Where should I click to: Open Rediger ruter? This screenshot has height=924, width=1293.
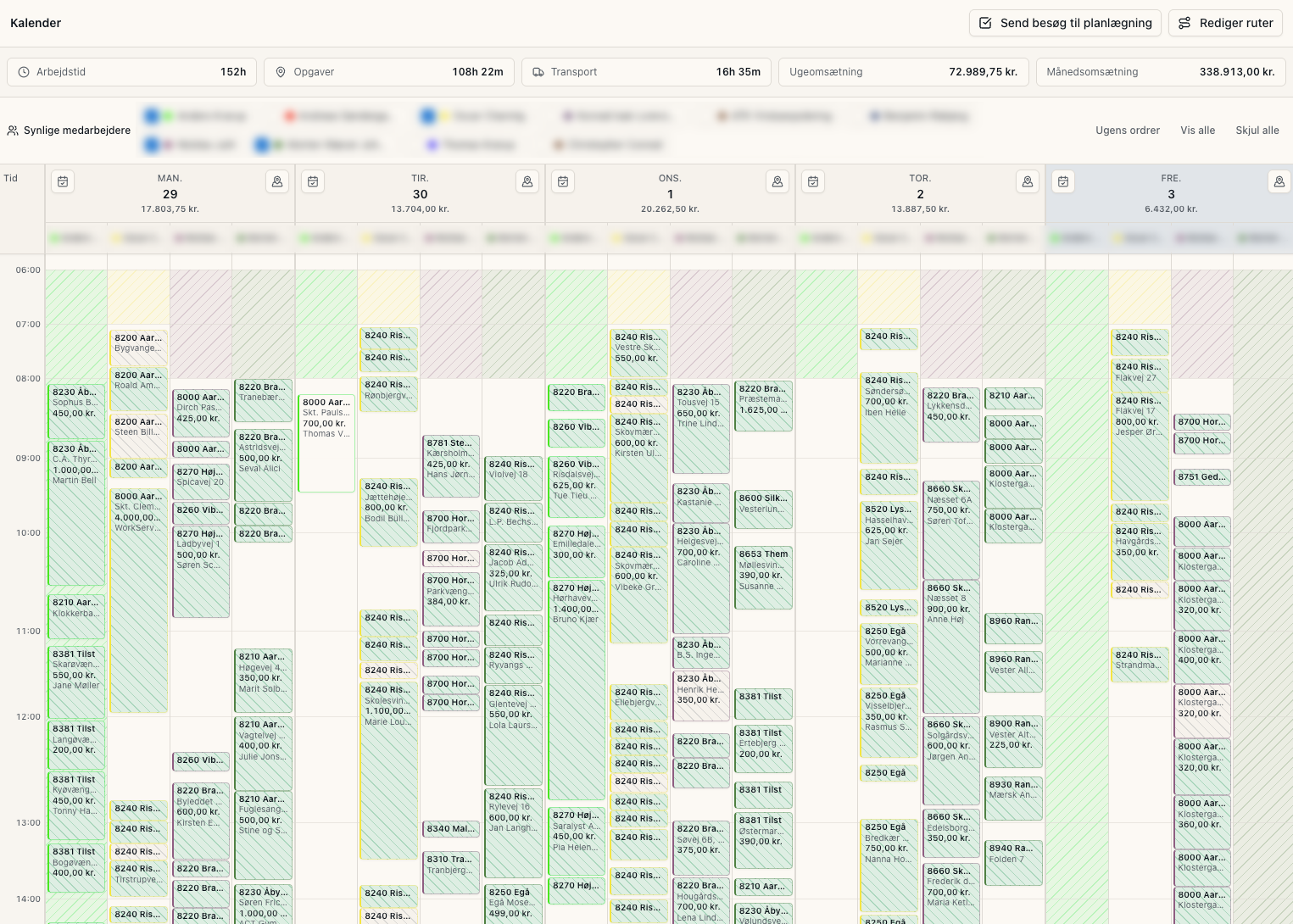click(1225, 23)
